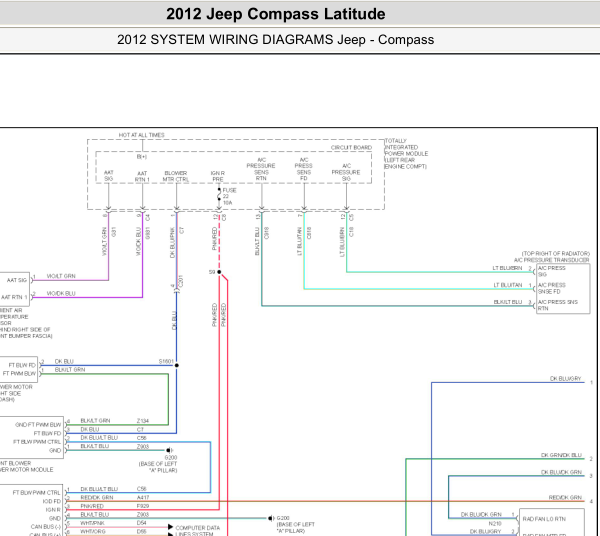Image resolution: width=600 pixels, height=536 pixels.
Task: Click the 'D55' circuit code
Action: (142, 531)
